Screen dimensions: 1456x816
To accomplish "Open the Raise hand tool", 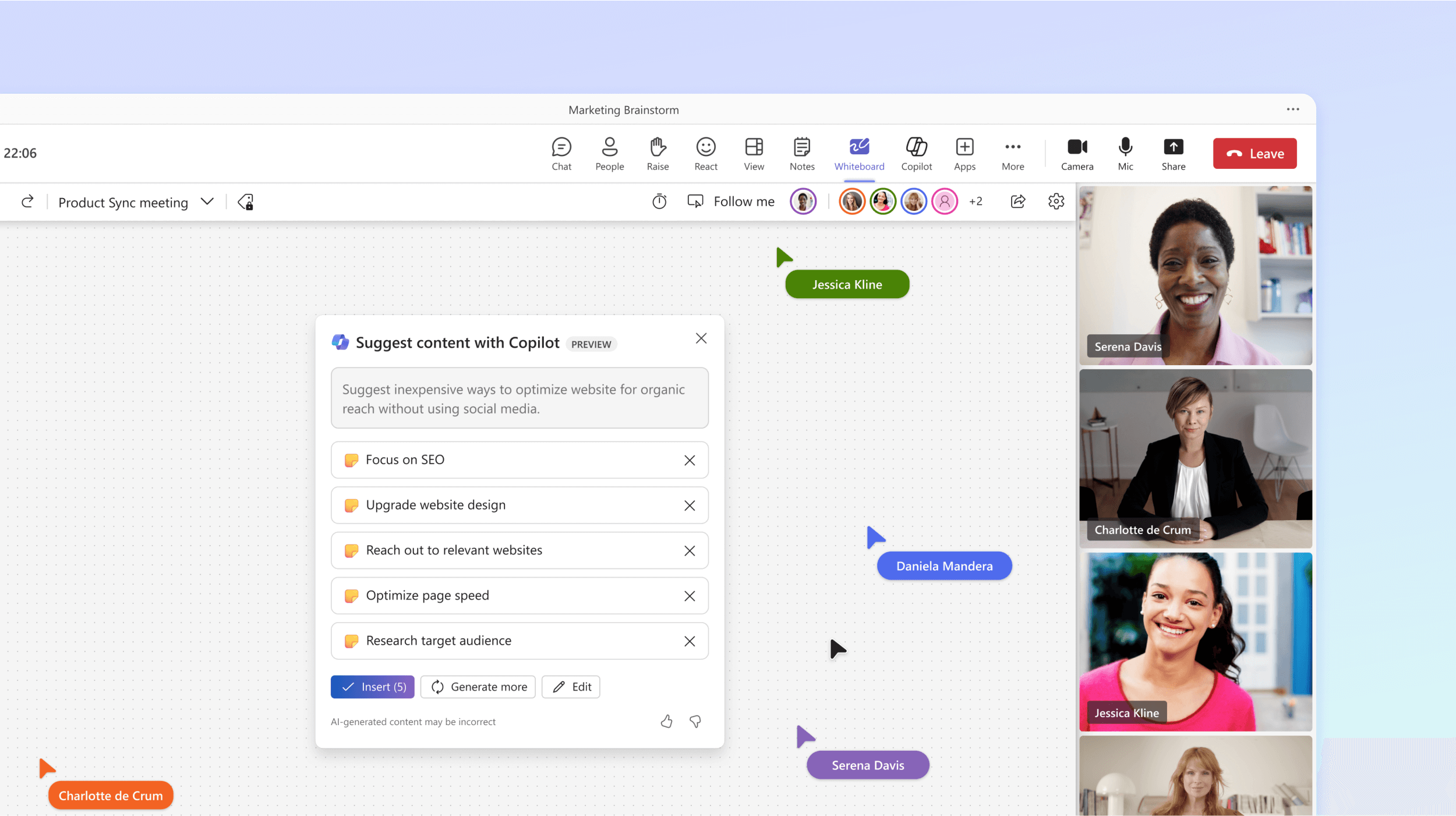I will coord(656,153).
